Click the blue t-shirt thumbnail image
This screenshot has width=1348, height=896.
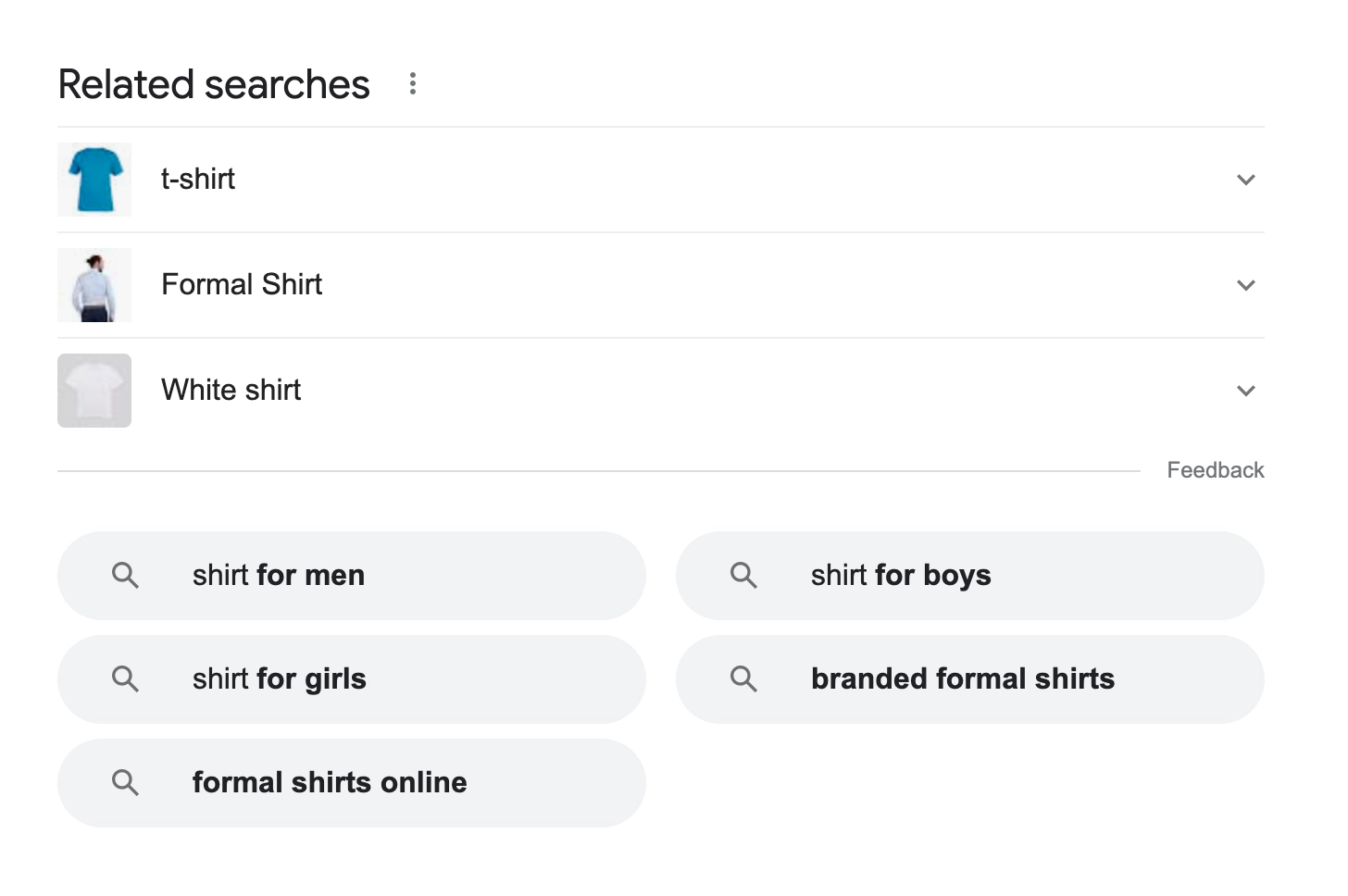point(94,179)
